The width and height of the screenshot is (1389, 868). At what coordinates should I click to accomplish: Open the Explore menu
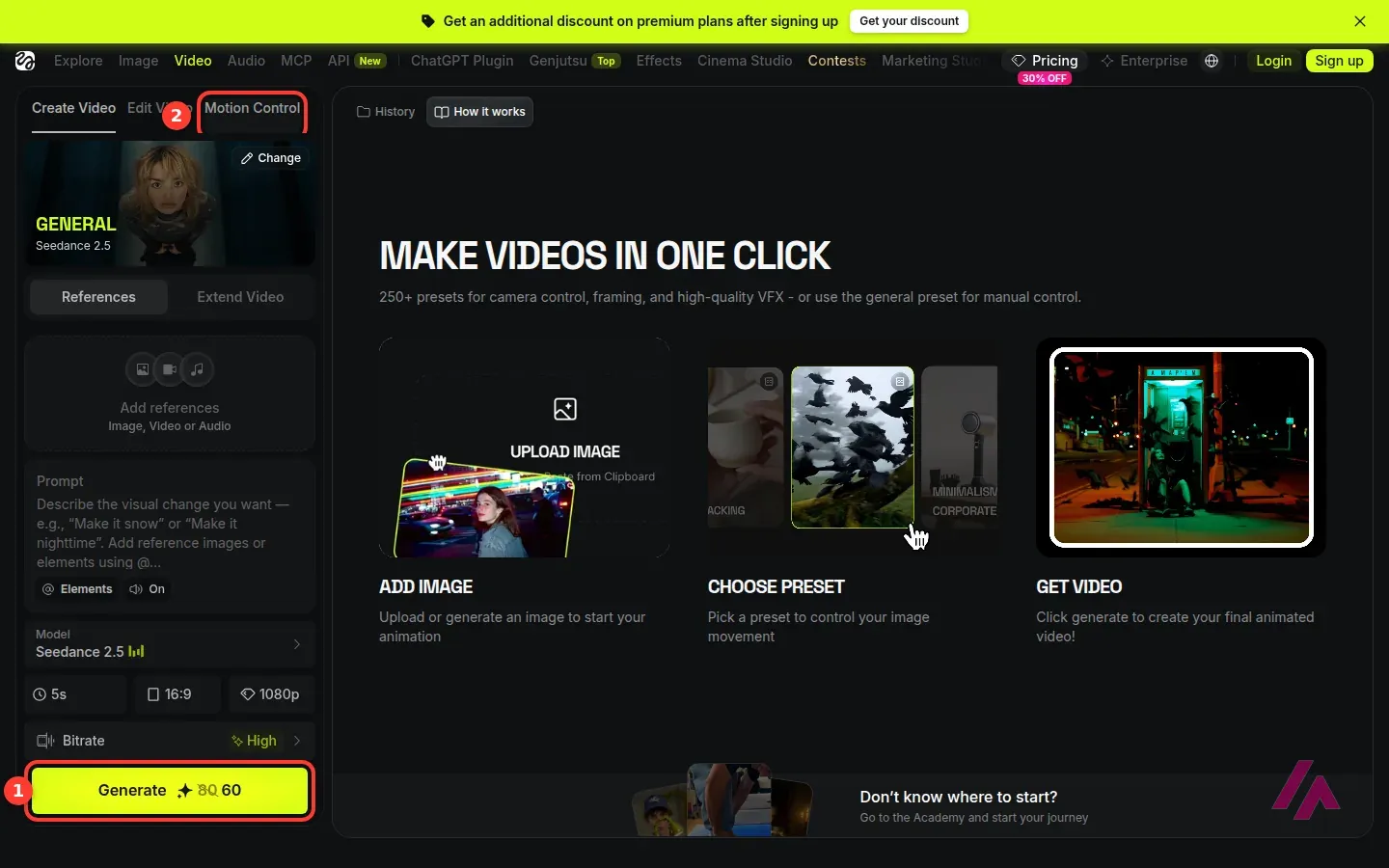pyautogui.click(x=78, y=61)
